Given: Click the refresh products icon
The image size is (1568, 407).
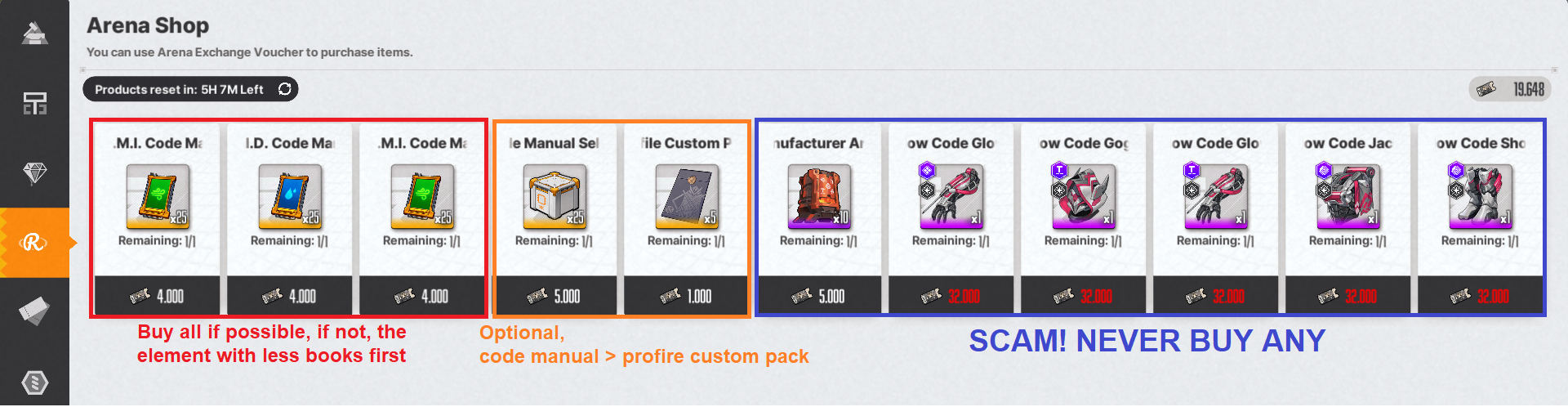Looking at the screenshot, I should (x=284, y=89).
